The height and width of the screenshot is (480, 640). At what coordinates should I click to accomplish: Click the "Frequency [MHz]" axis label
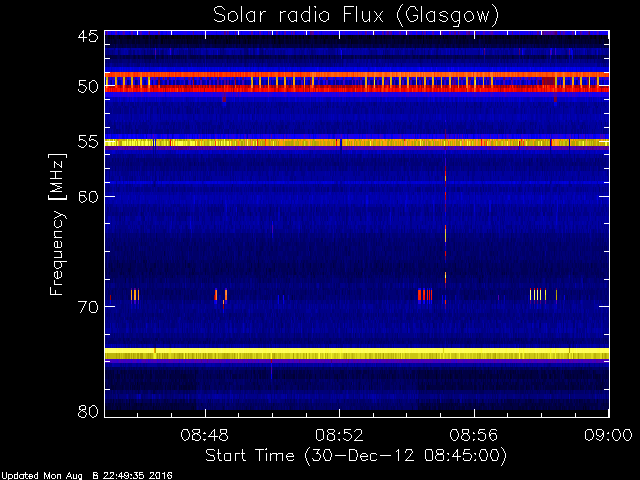point(57,224)
